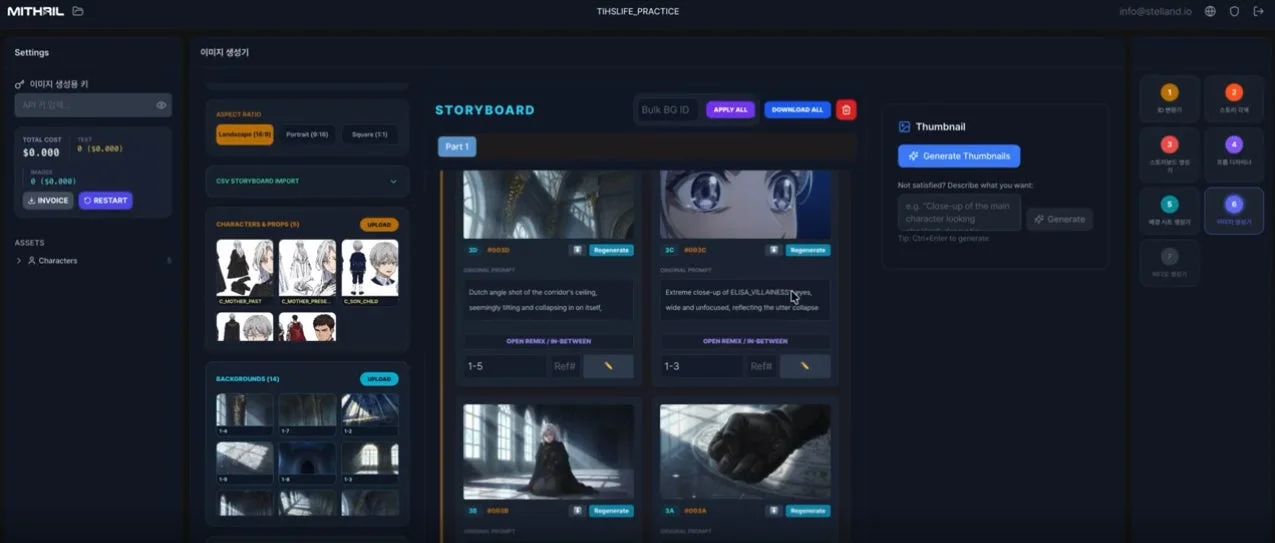The height and width of the screenshot is (543, 1275).
Task: Toggle API key visibility eye icon
Action: [161, 105]
